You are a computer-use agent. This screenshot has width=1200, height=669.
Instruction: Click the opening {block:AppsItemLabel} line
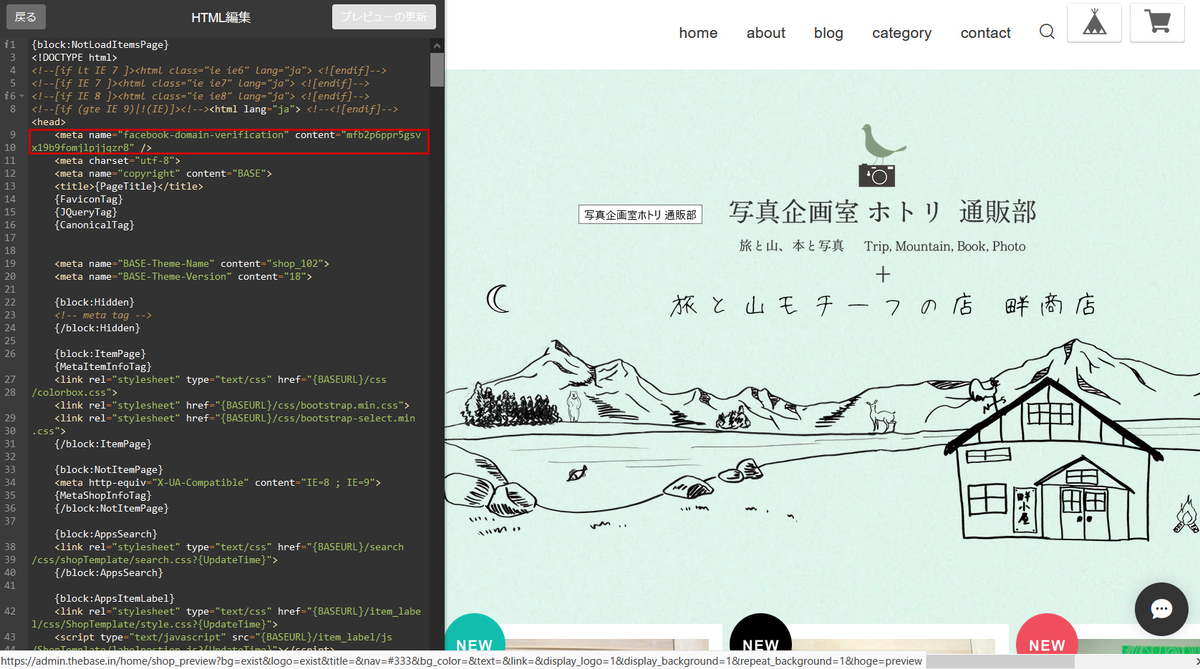[x=115, y=598]
